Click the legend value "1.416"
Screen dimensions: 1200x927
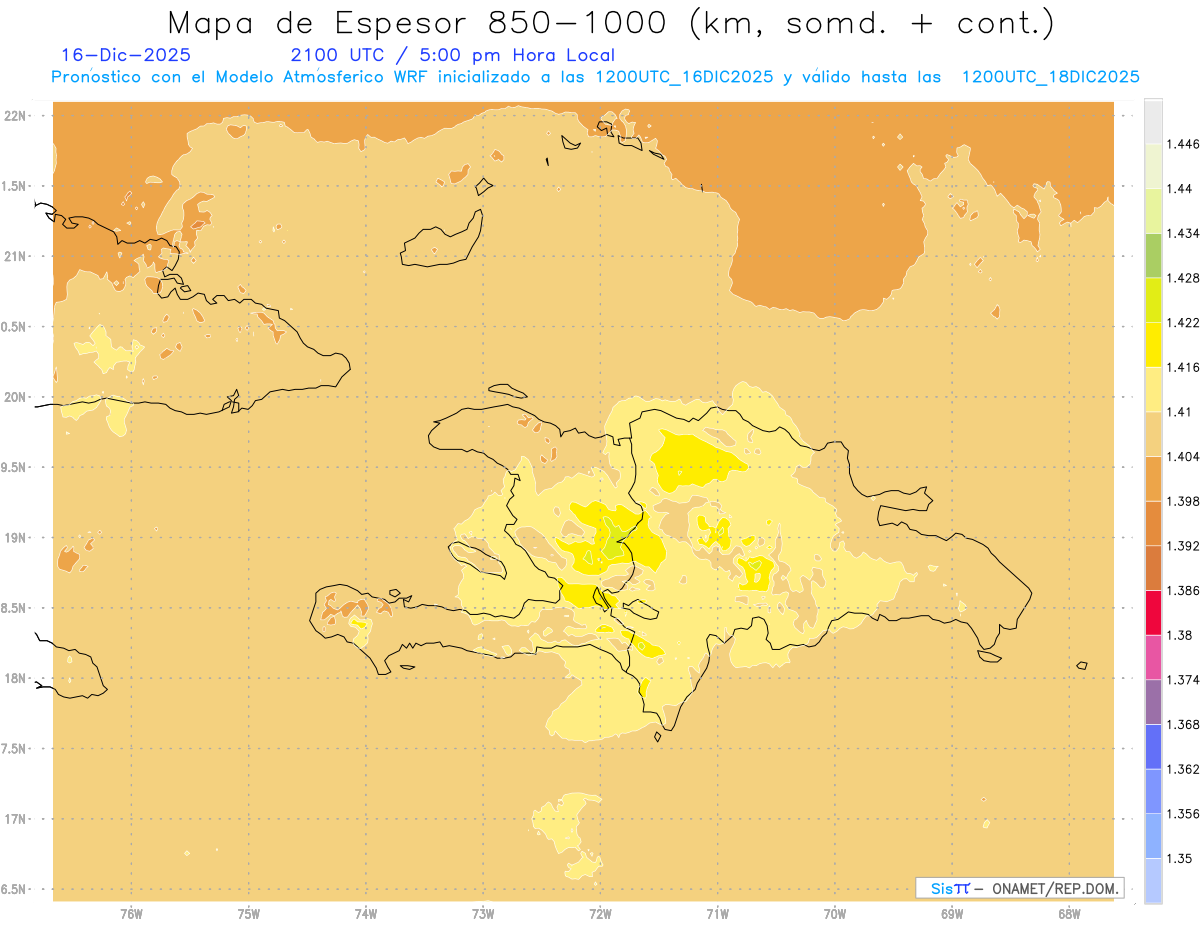pos(1183,367)
